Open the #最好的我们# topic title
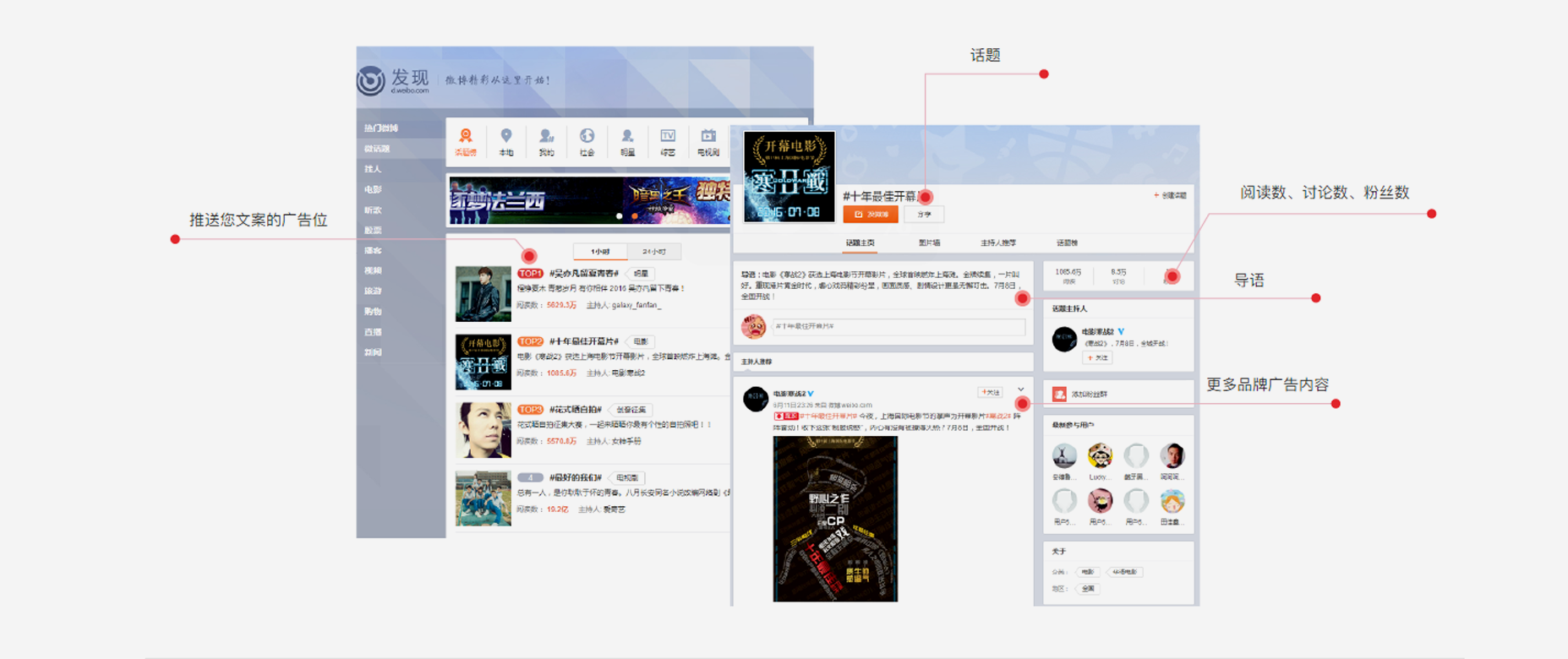 (575, 478)
